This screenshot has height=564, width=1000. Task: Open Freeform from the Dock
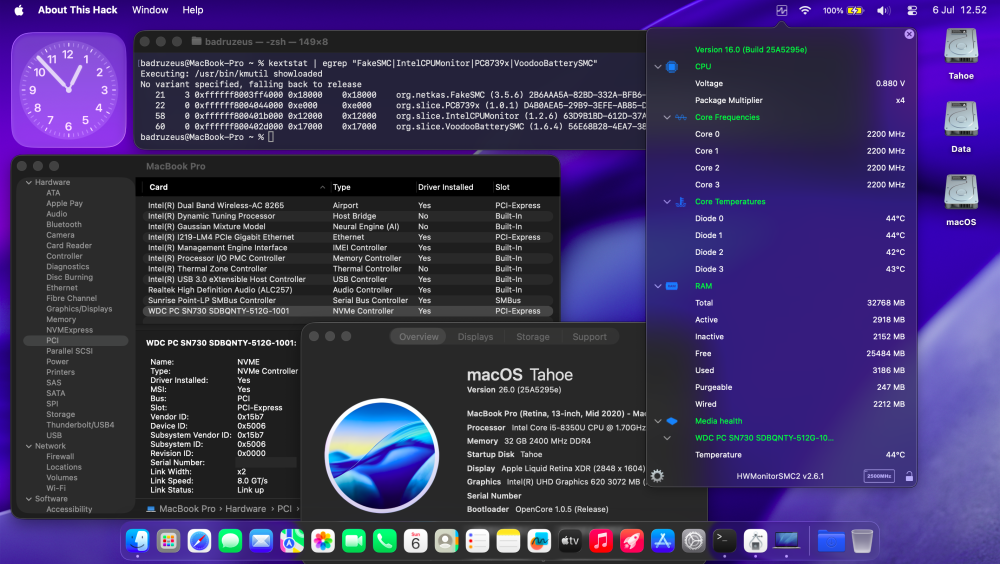pyautogui.click(x=539, y=541)
